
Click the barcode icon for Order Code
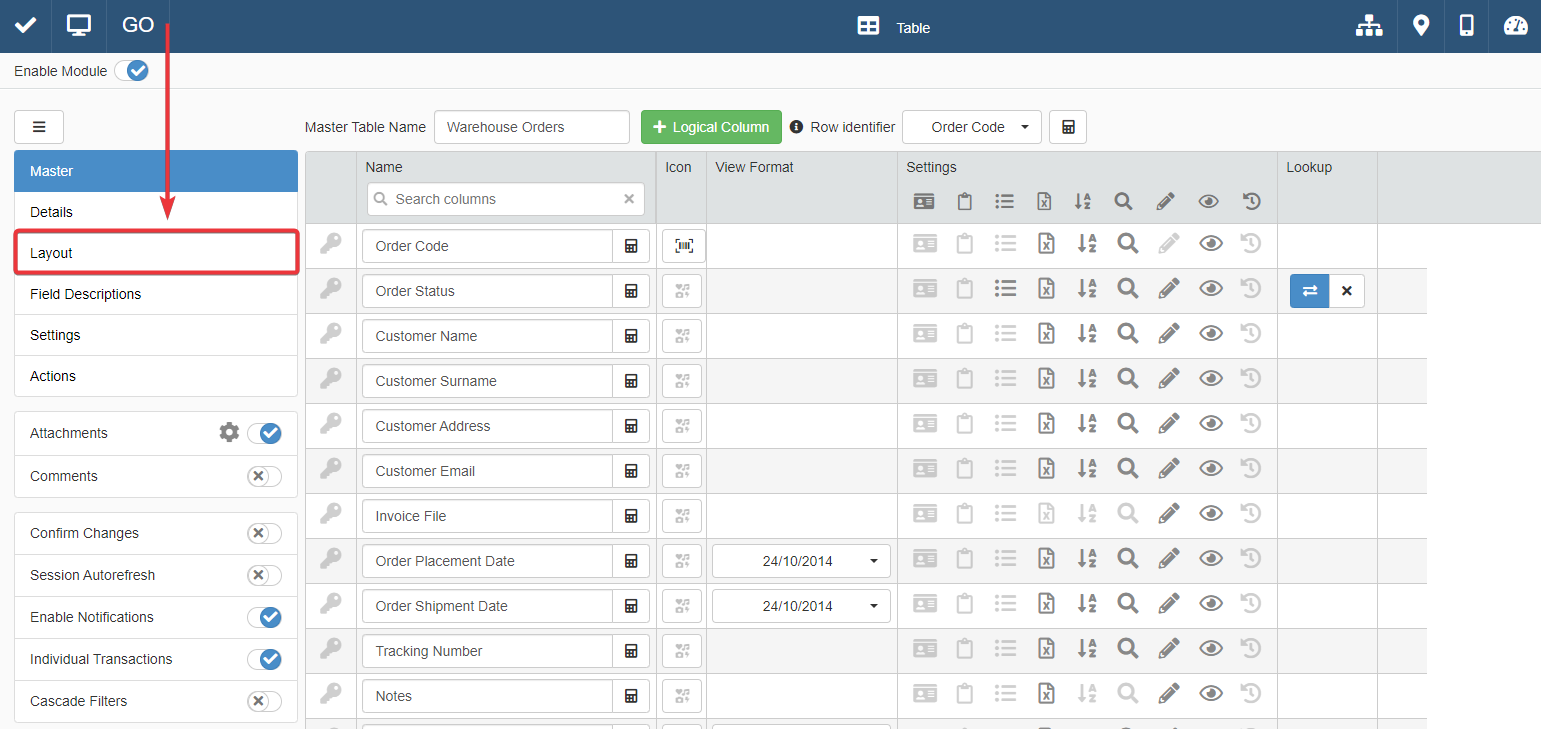(x=683, y=246)
